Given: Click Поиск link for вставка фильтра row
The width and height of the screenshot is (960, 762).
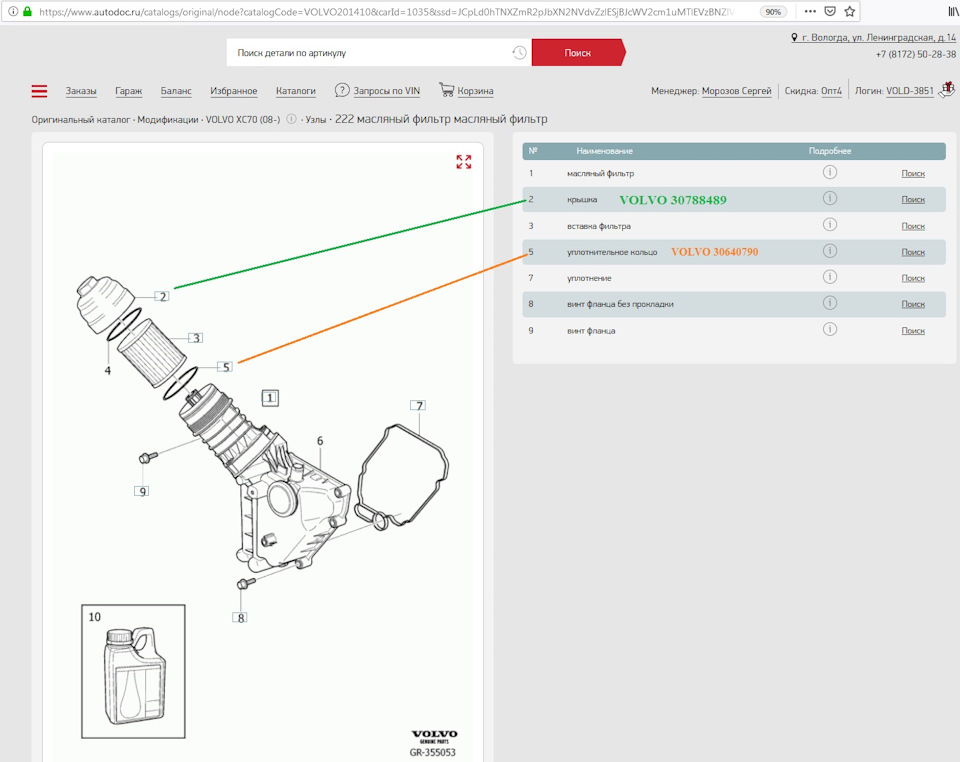Looking at the screenshot, I should (x=913, y=226).
